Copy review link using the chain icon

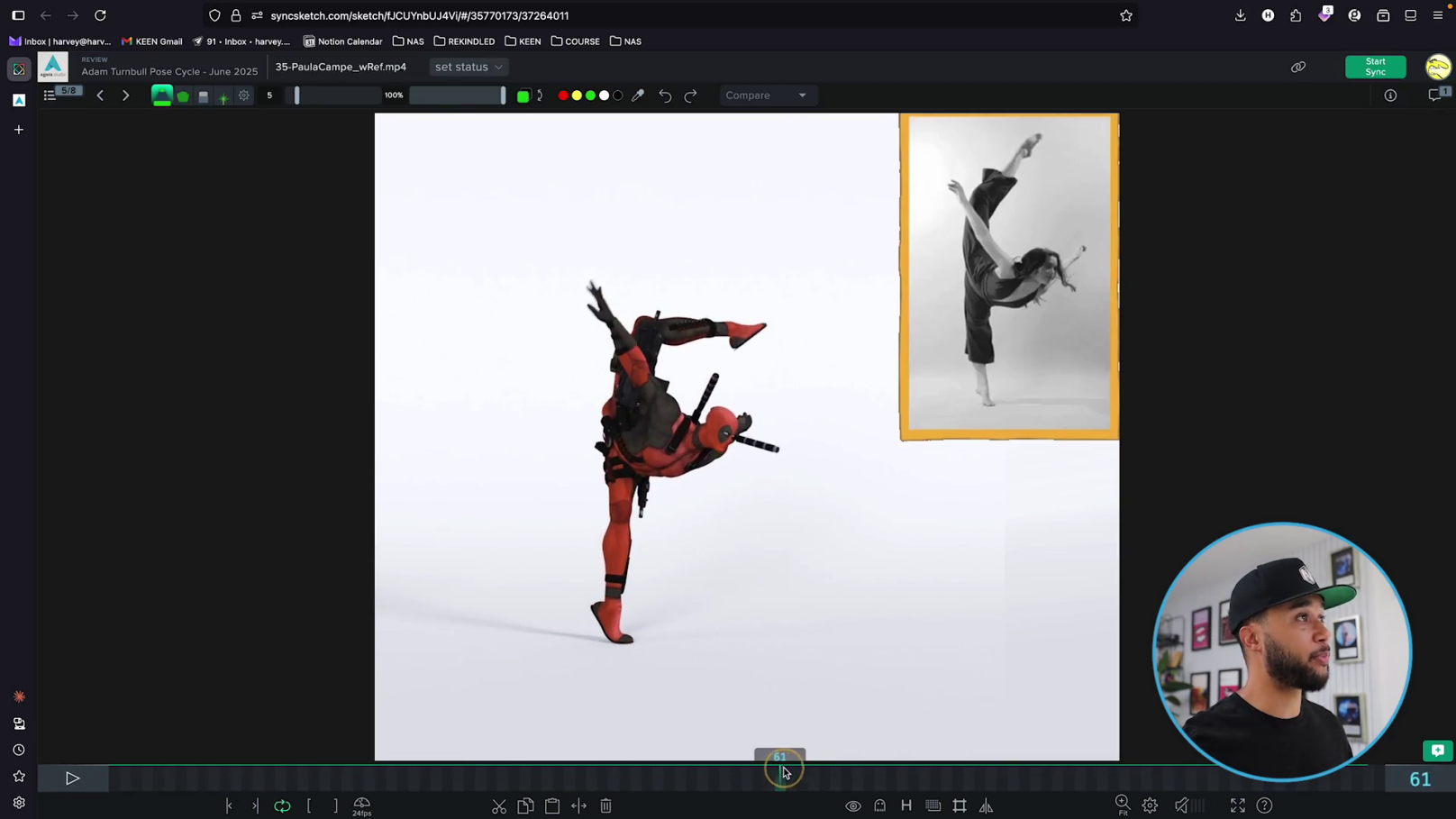click(x=1298, y=67)
